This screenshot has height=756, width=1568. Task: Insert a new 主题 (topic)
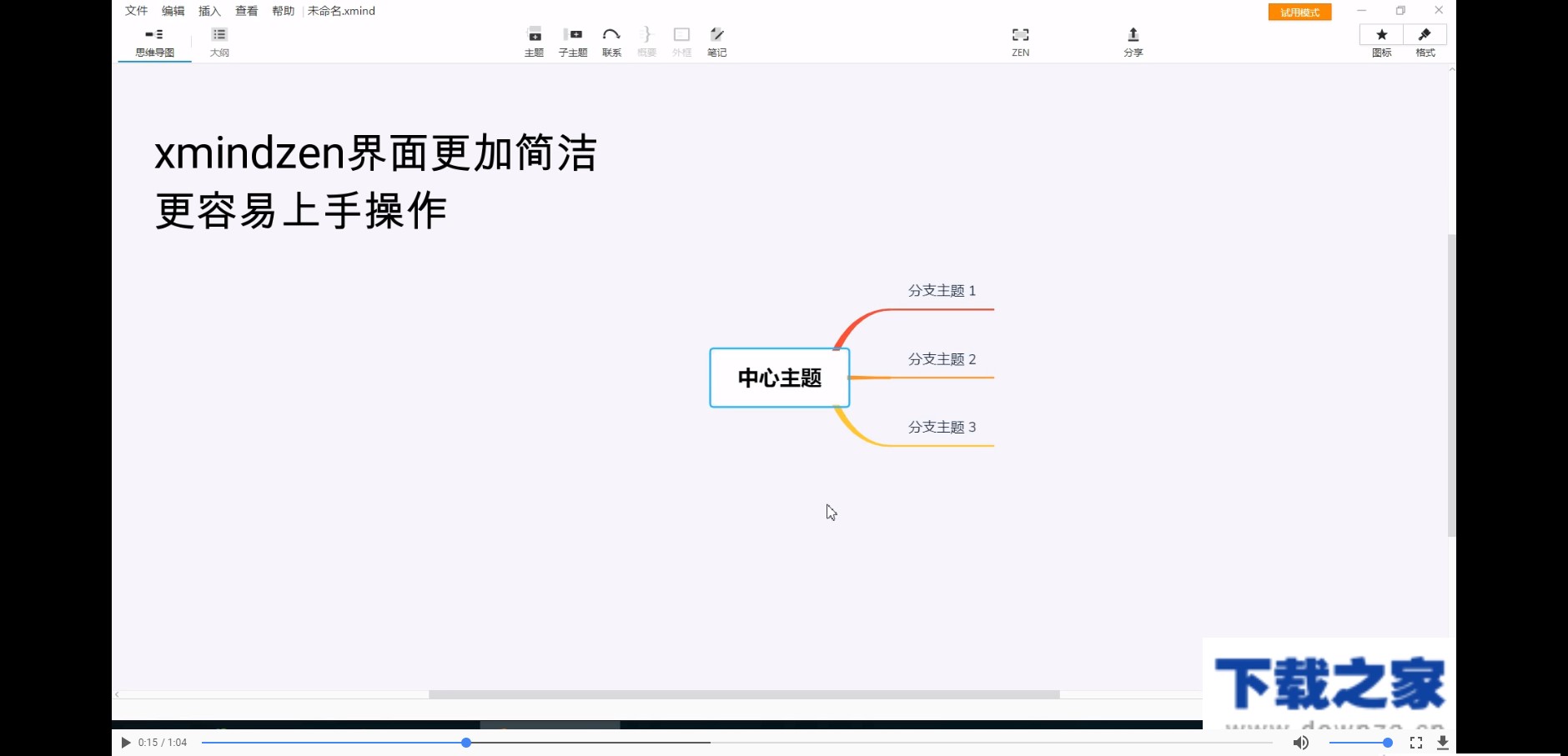point(534,40)
